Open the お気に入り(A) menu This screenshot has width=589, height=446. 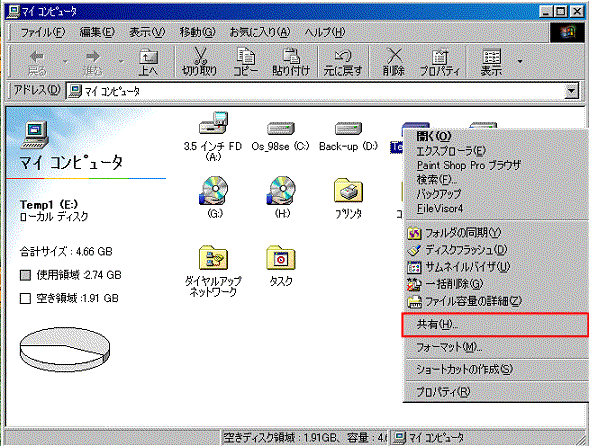point(260,32)
